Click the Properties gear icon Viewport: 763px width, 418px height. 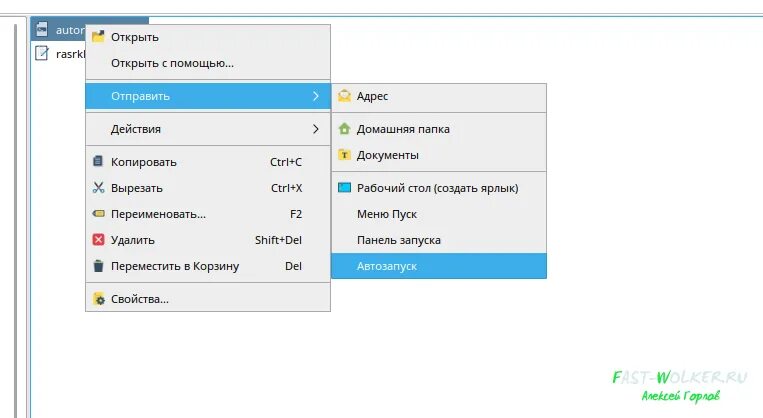pyautogui.click(x=98, y=299)
